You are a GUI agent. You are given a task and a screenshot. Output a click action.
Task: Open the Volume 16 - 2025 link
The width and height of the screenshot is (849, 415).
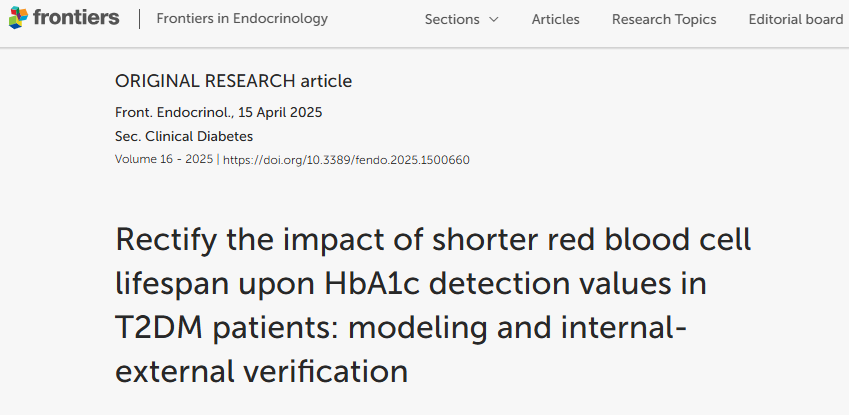164,159
